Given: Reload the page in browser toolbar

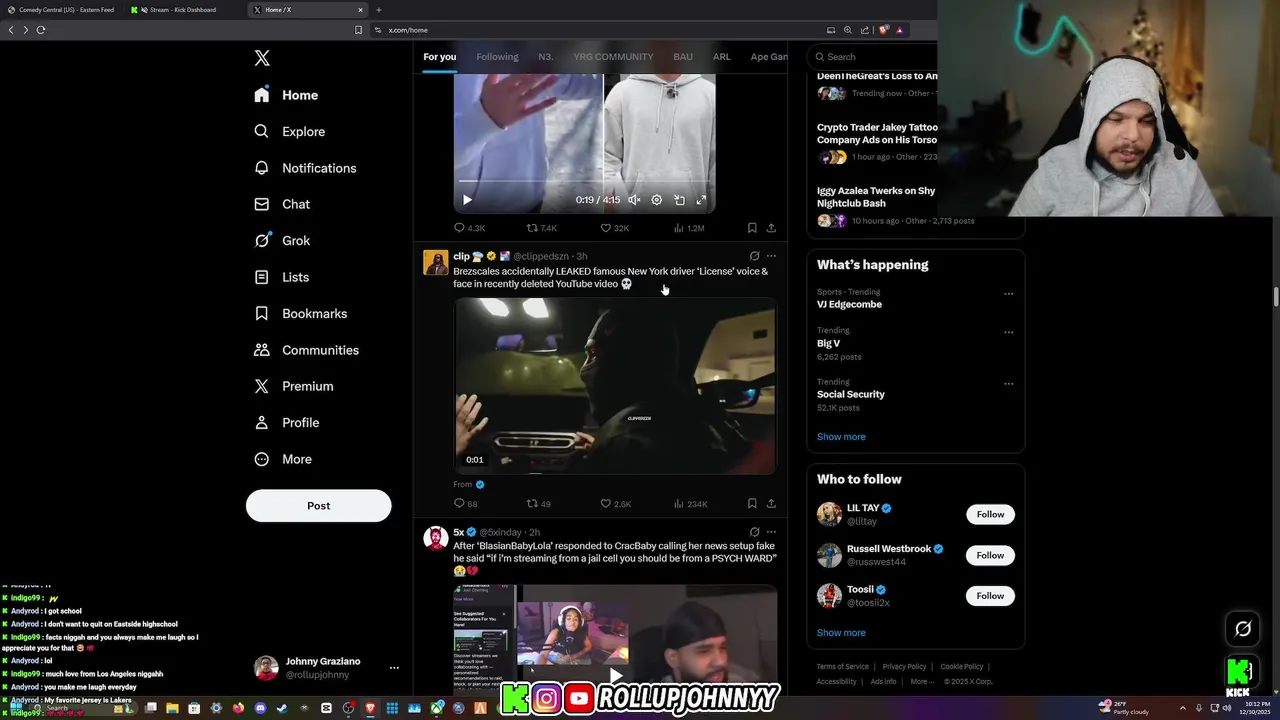Looking at the screenshot, I should pyautogui.click(x=41, y=30).
